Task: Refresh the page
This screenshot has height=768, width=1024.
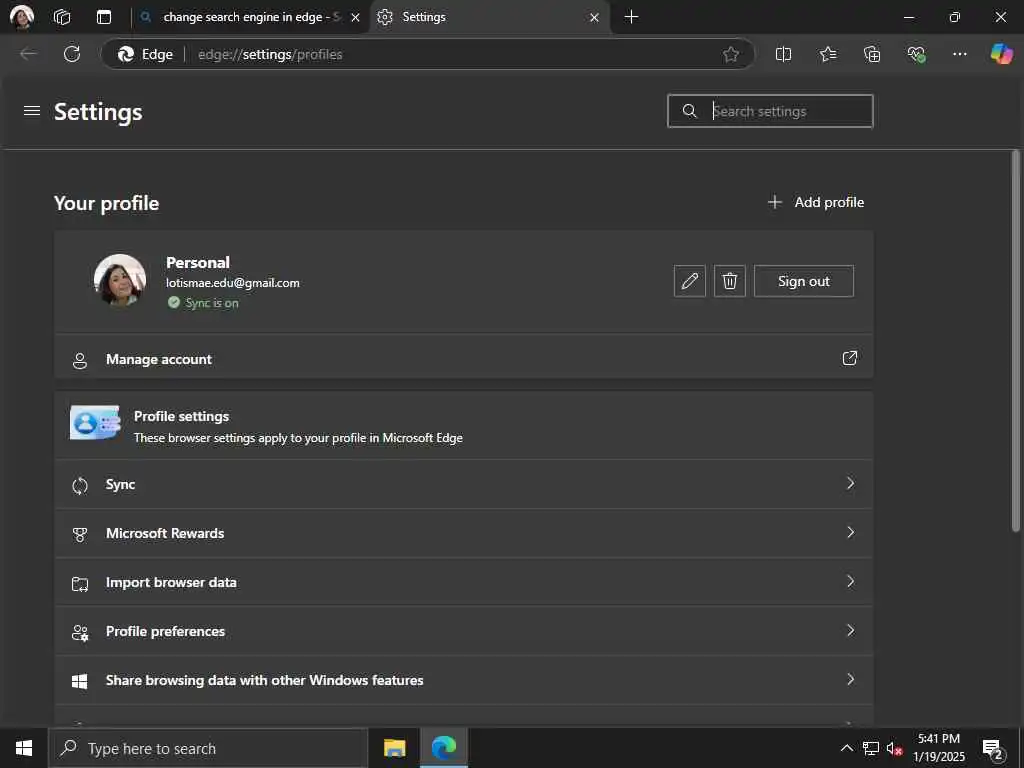Action: tap(72, 54)
